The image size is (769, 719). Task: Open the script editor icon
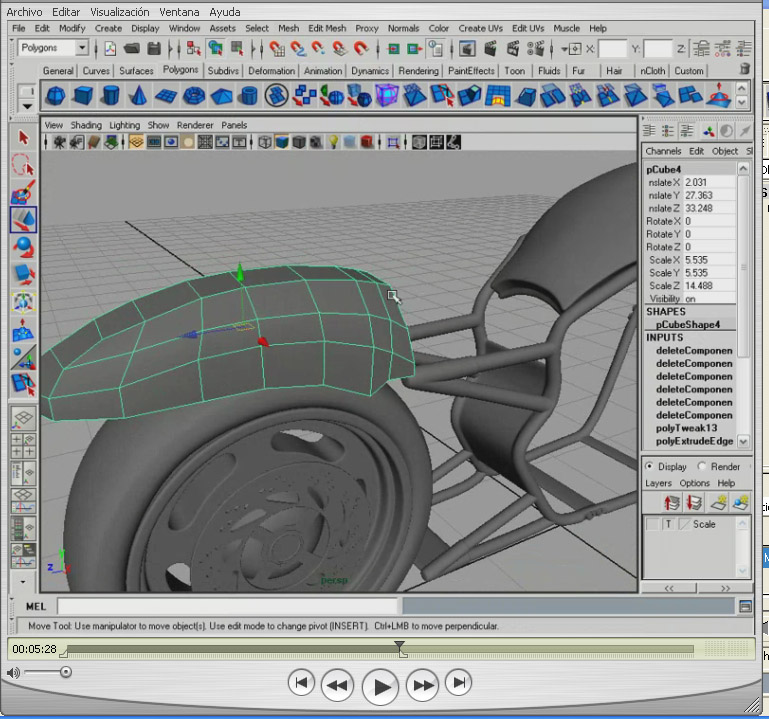coord(745,607)
